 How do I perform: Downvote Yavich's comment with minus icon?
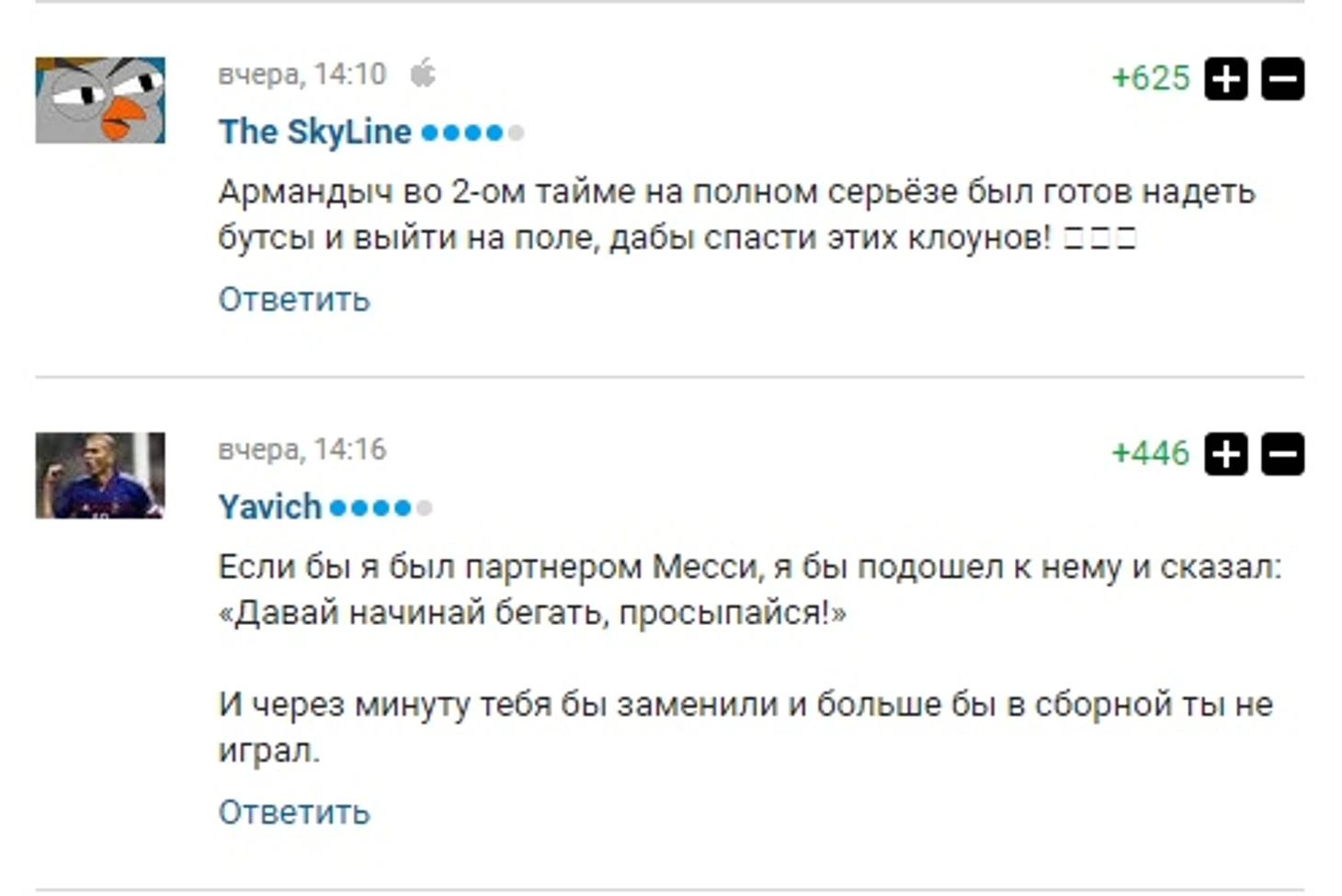coord(1282,453)
